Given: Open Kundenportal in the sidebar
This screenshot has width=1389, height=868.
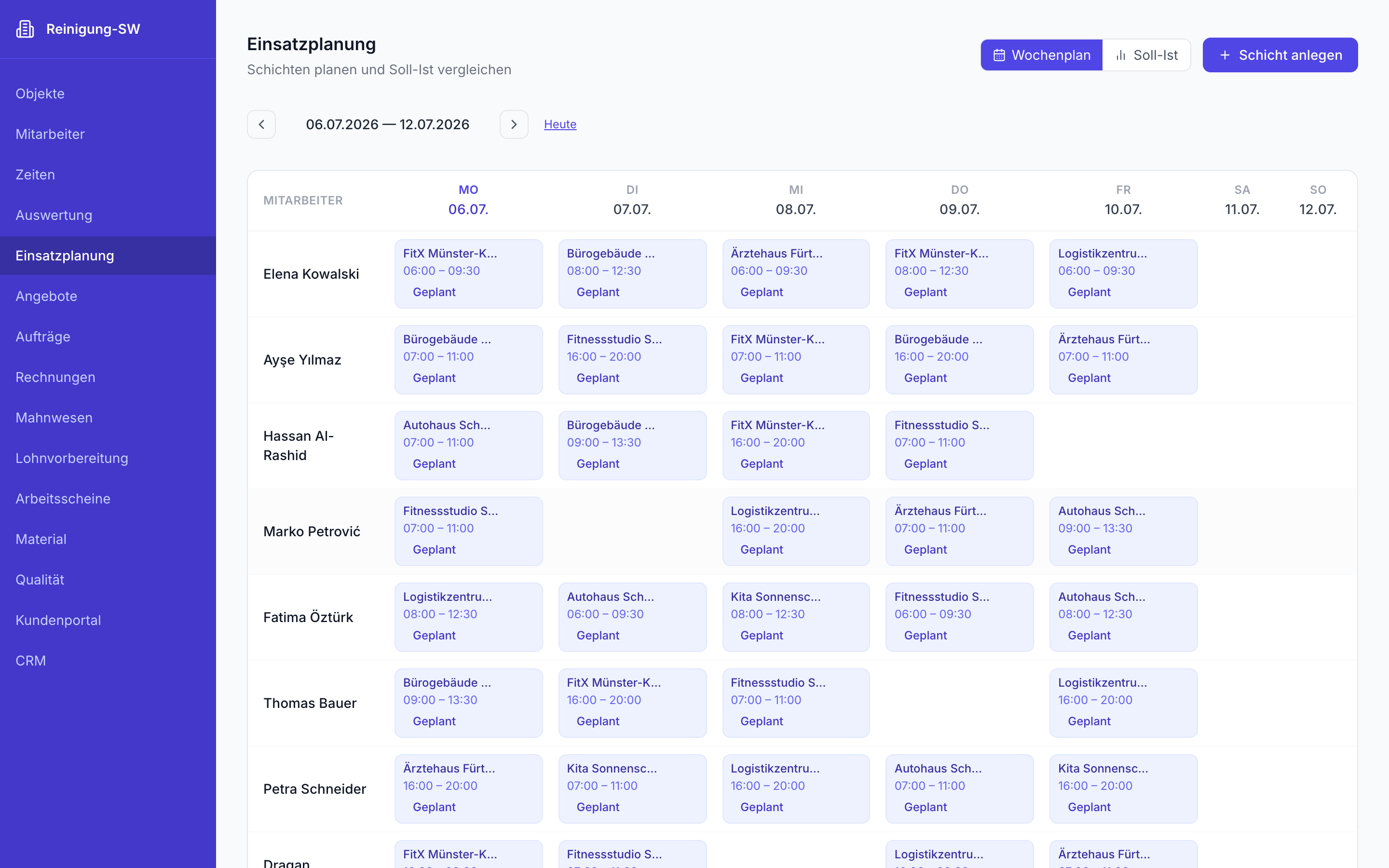Looking at the screenshot, I should click(x=108, y=620).
